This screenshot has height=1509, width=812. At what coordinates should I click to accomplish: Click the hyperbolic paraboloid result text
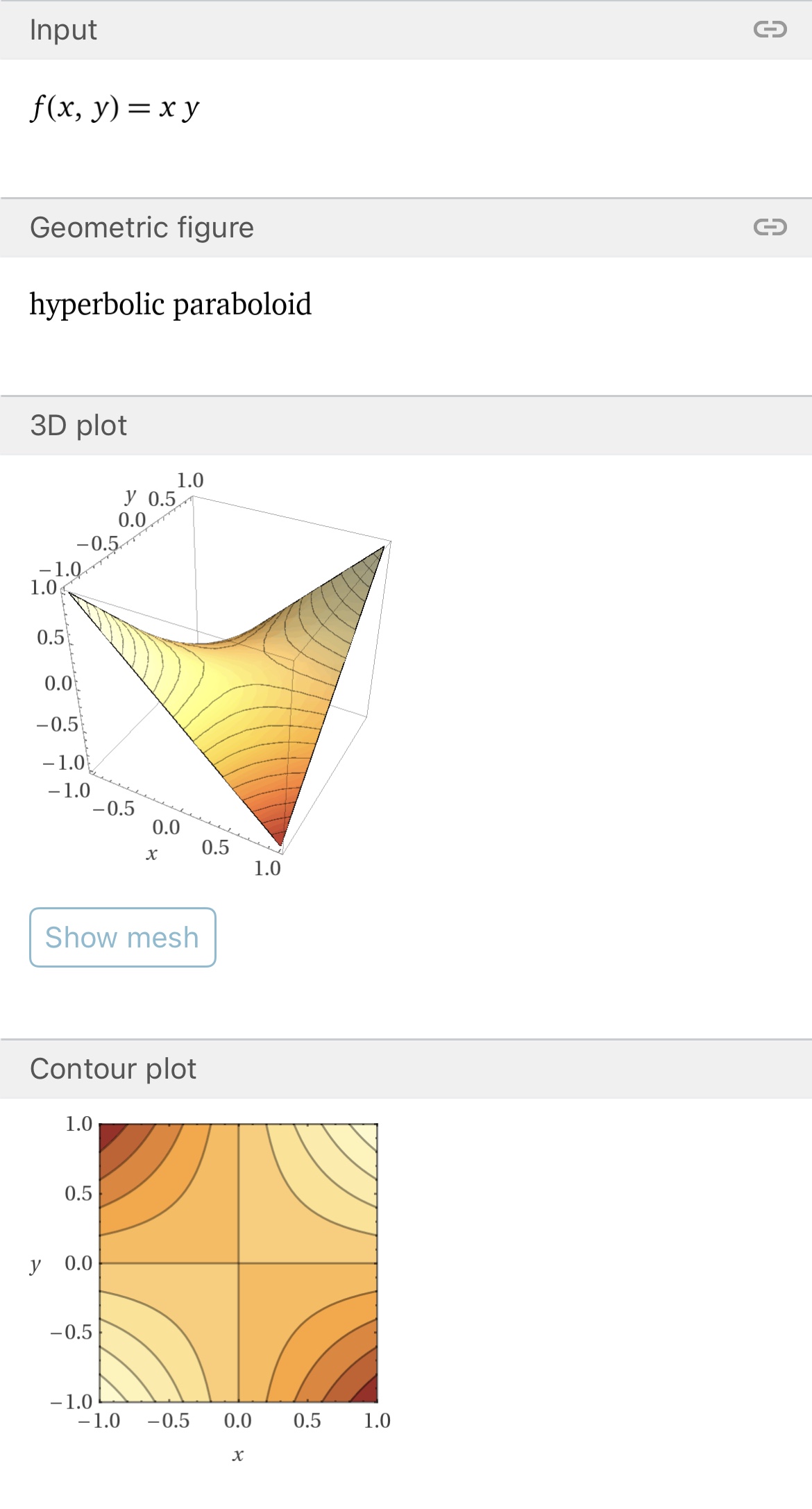pyautogui.click(x=170, y=304)
